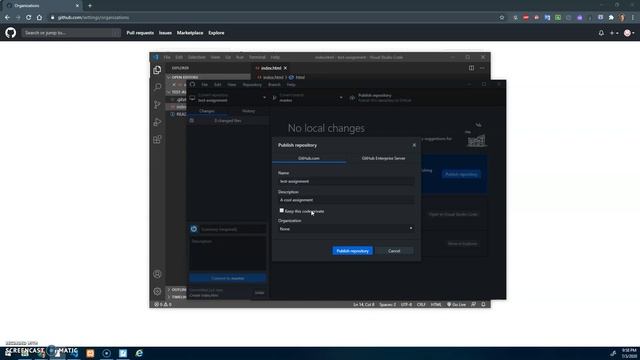640x360 pixels.
Task: Open VS Code Search in activity bar
Action: coord(157,87)
